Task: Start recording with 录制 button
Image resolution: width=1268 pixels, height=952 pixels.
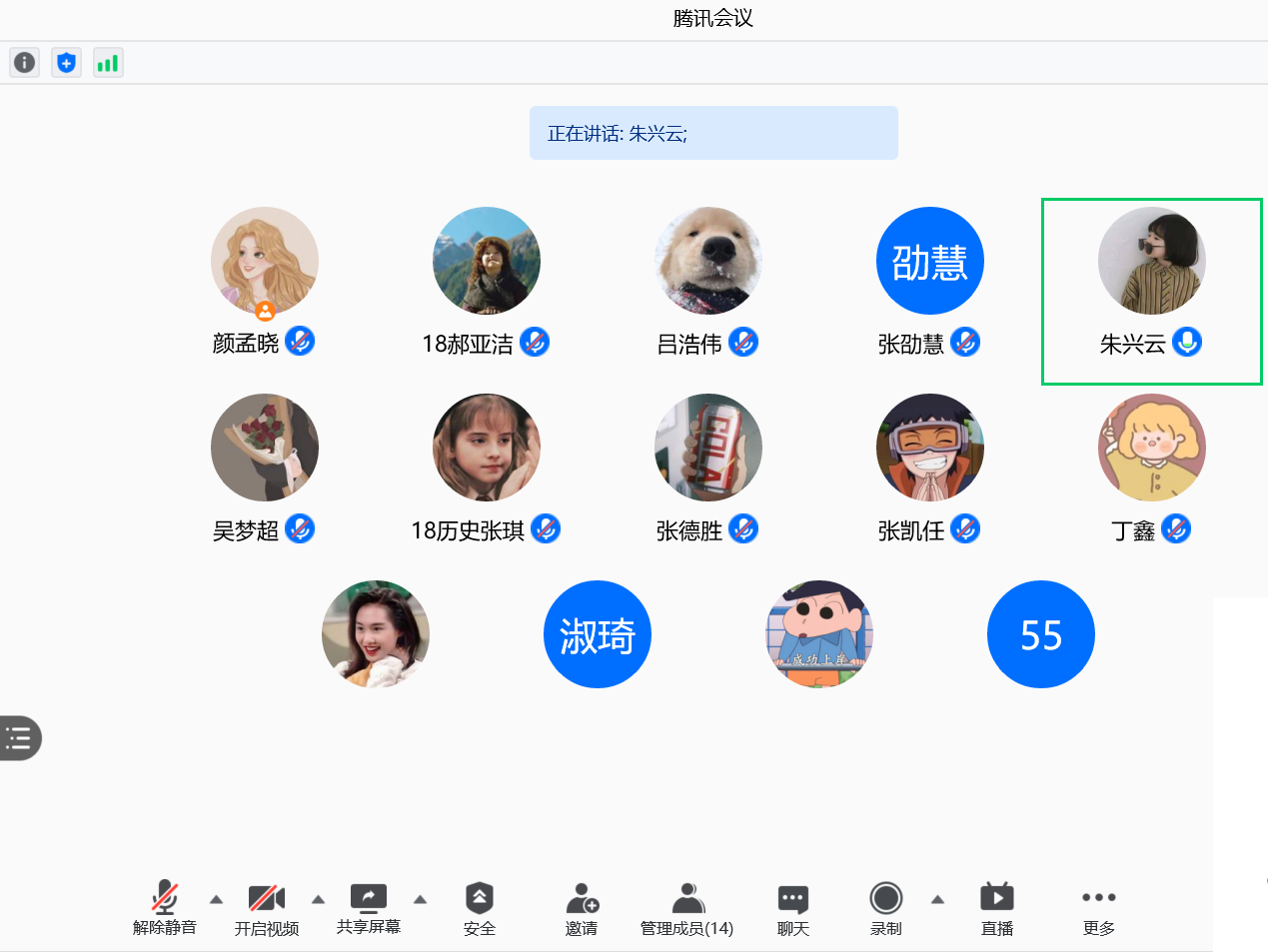Action: pos(886,908)
